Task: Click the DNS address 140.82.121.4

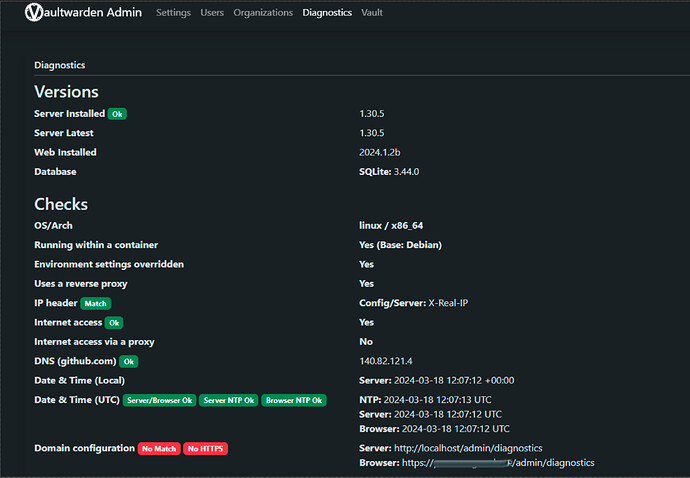Action: tap(386, 361)
